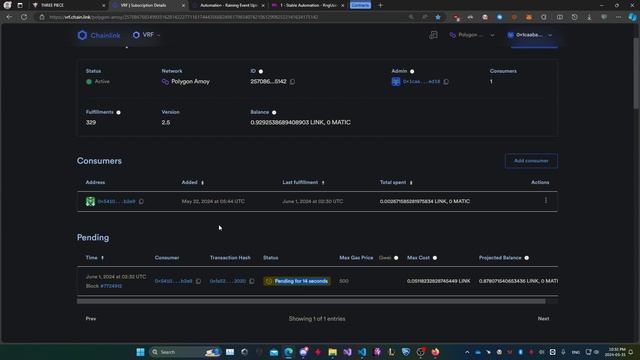Click the docs icon left of network selector
640x360 pixels.
point(433,35)
